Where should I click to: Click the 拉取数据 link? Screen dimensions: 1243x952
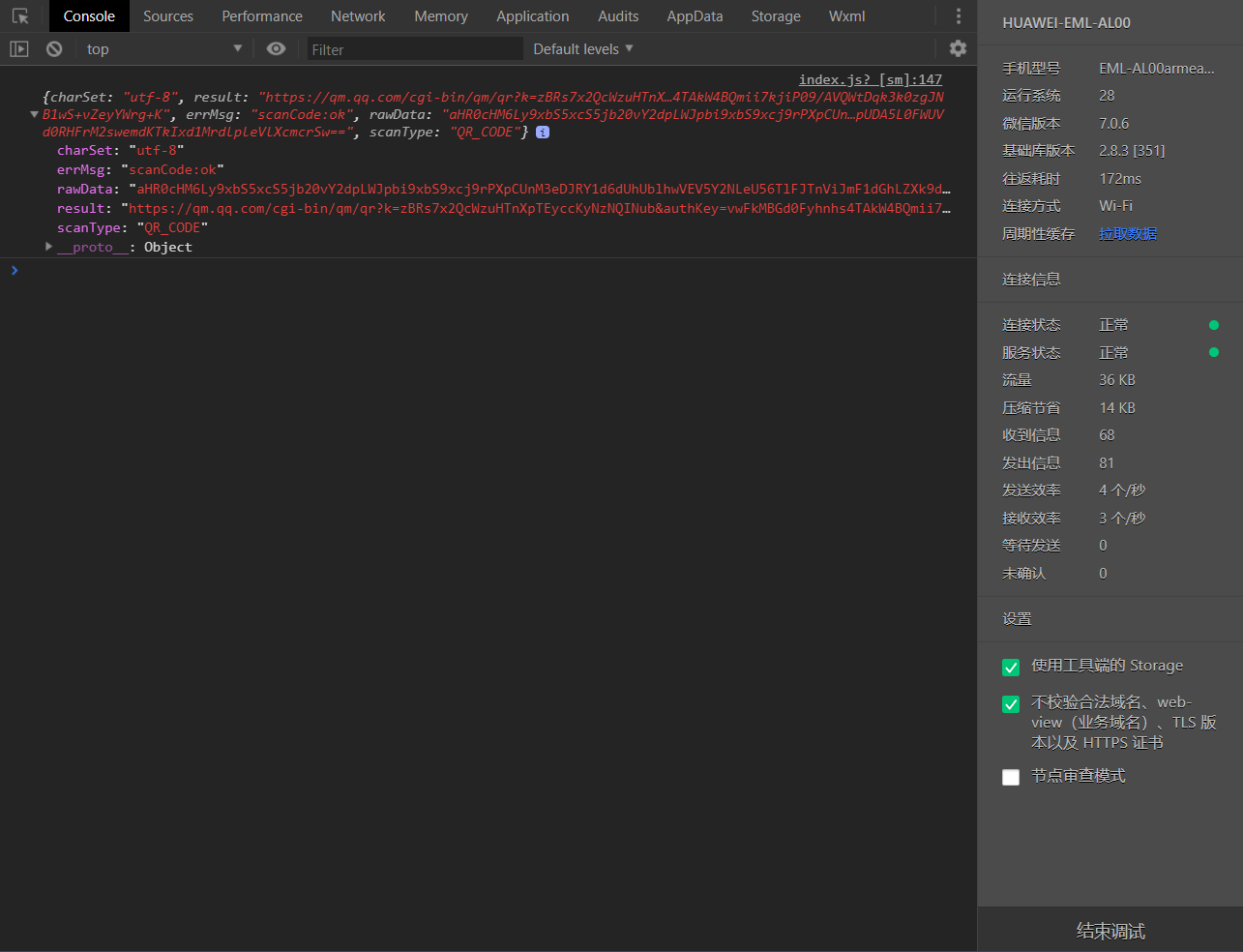[1128, 233]
